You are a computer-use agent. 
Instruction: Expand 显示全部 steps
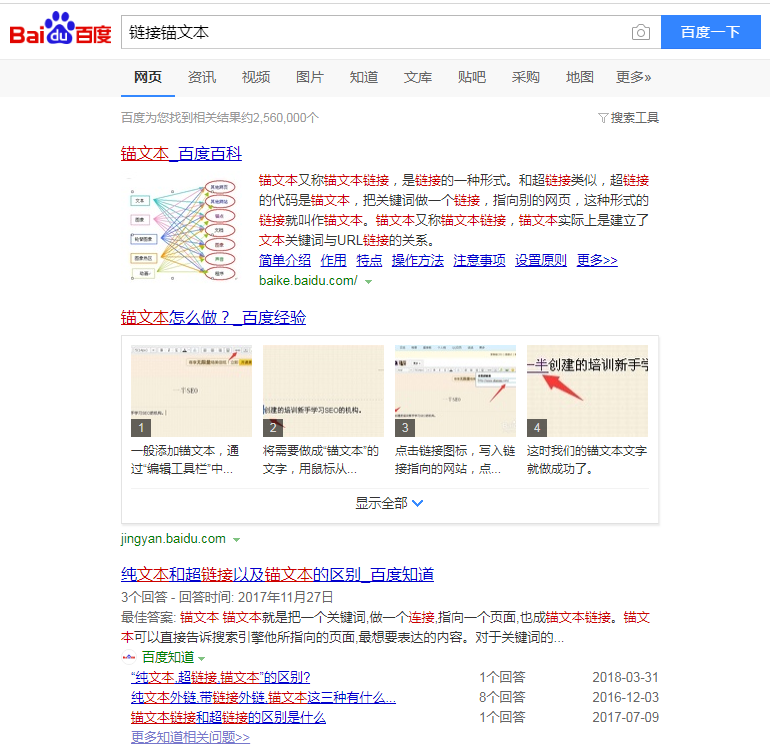tap(389, 503)
